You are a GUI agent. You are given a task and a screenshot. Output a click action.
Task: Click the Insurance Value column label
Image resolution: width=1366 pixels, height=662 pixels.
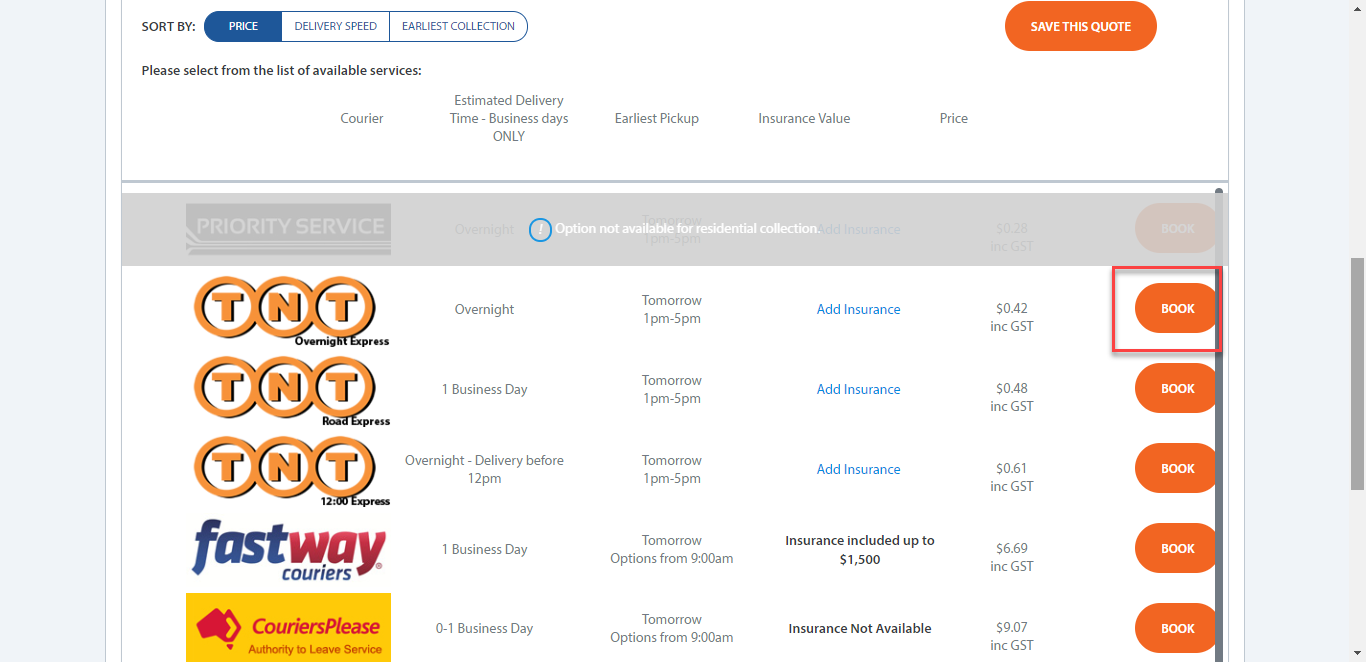pyautogui.click(x=804, y=118)
